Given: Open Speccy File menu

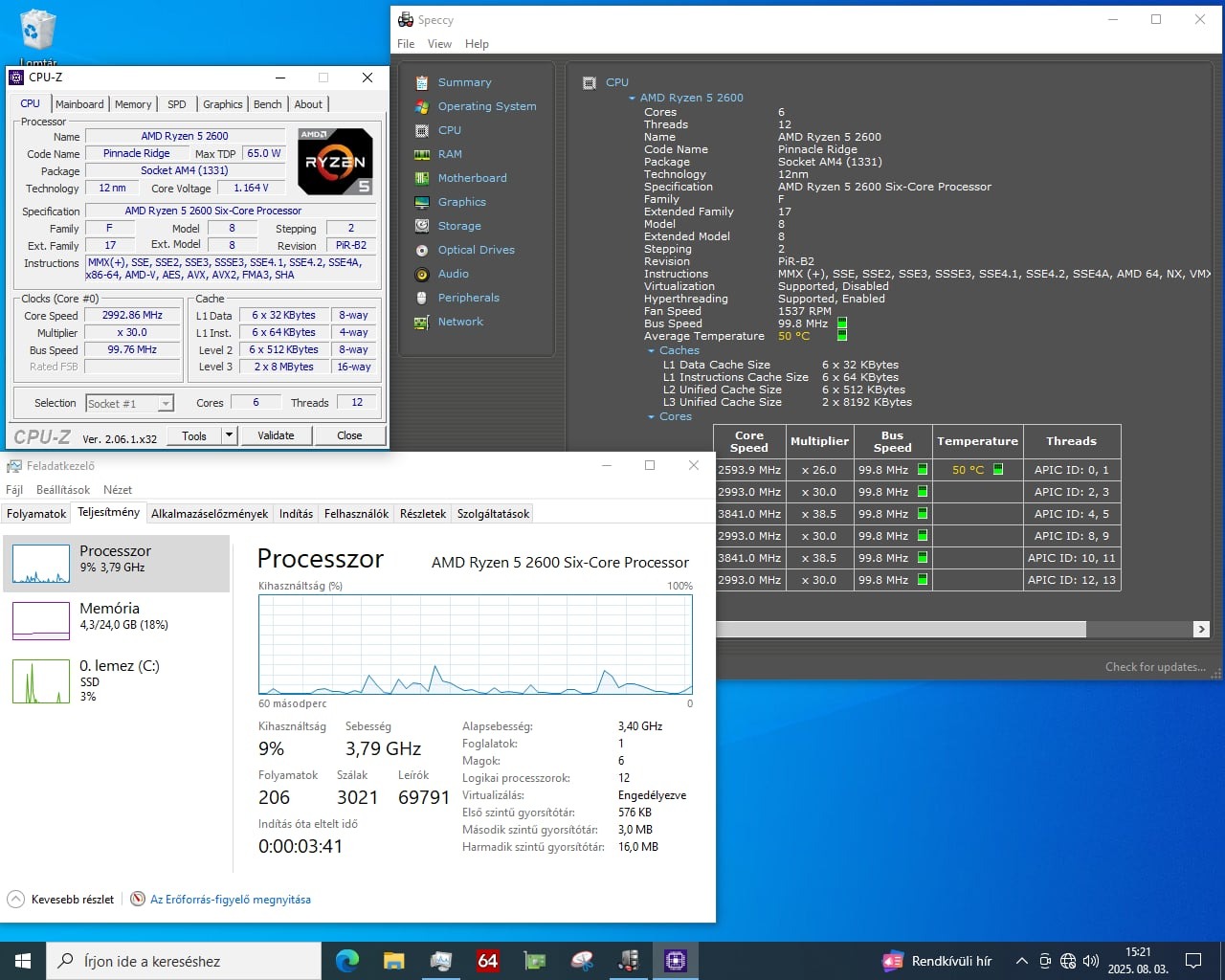Looking at the screenshot, I should 406,44.
